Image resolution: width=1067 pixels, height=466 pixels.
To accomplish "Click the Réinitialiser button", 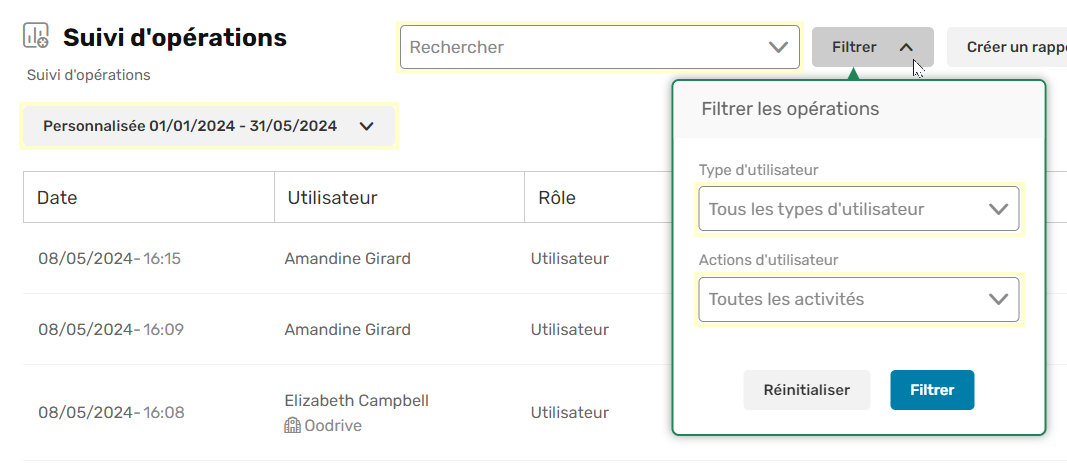I will 806,390.
